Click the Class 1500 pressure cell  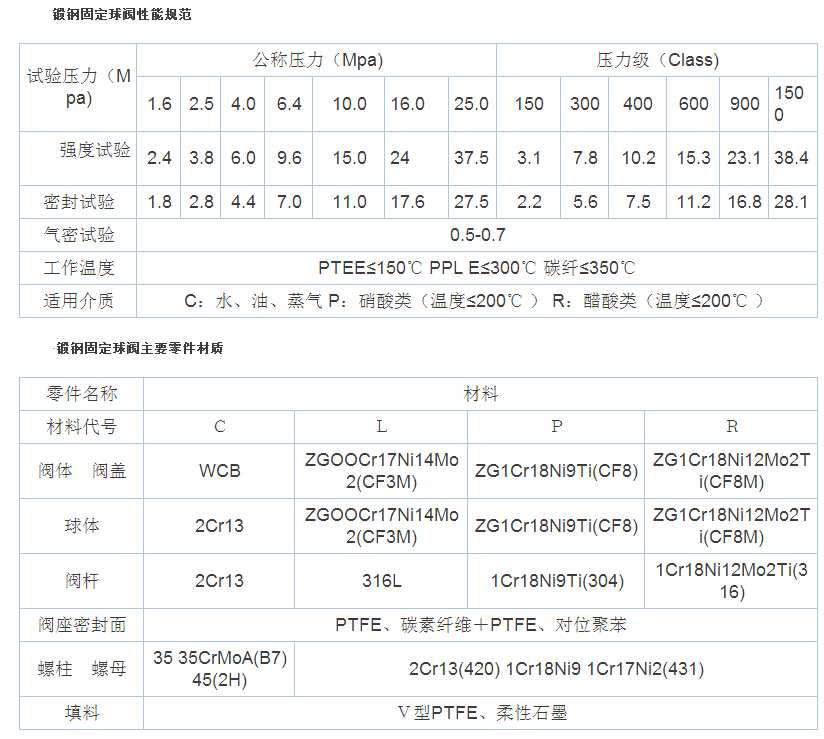789,104
